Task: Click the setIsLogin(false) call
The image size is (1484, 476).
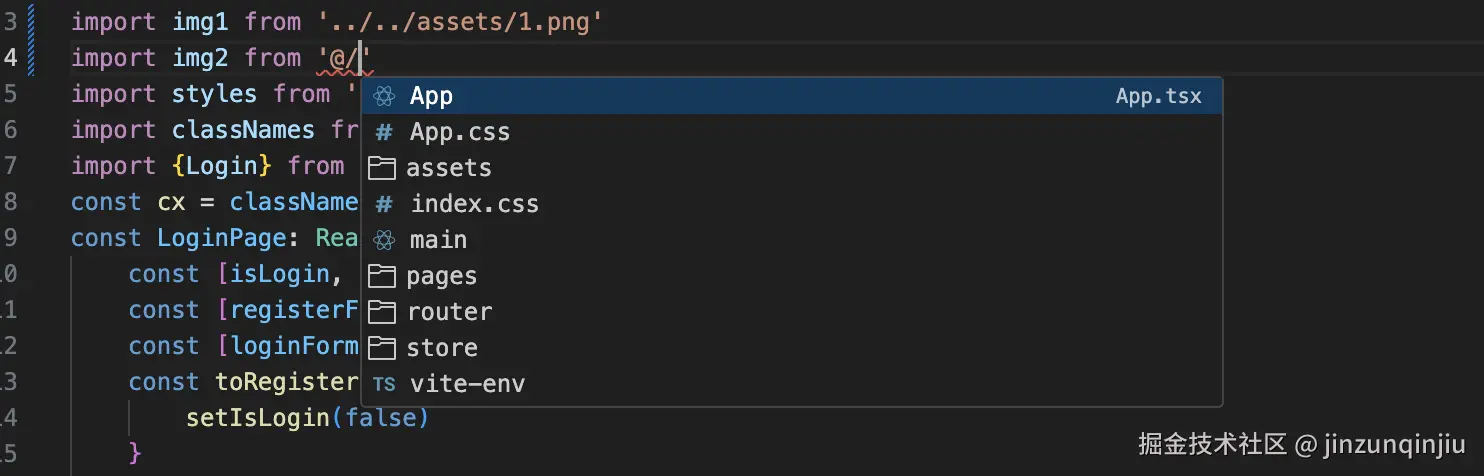Action: (307, 418)
